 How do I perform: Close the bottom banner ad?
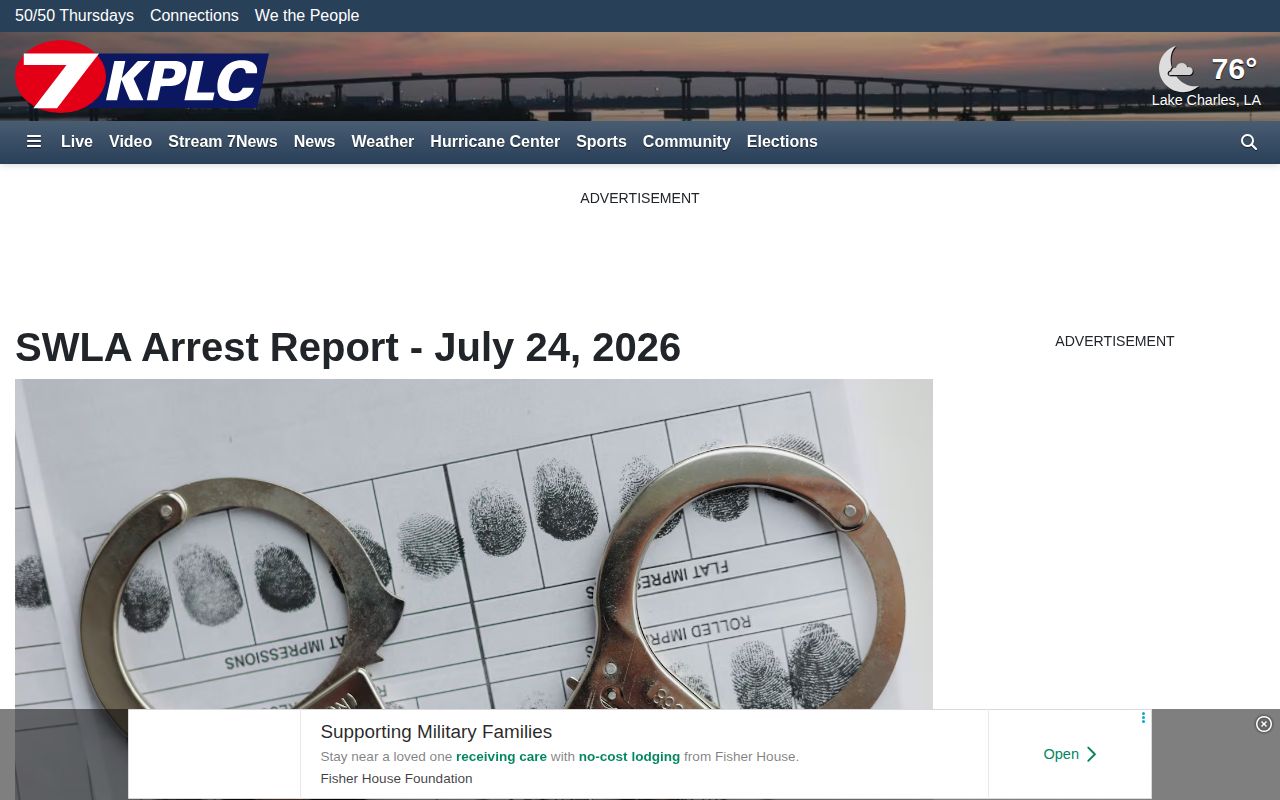1264,724
